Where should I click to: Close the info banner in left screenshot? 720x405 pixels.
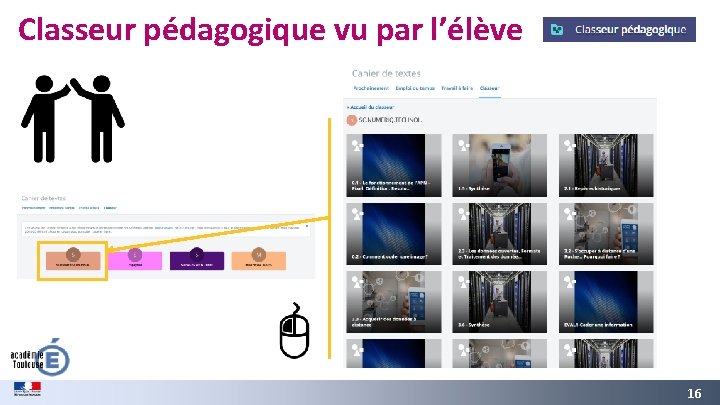point(307,226)
